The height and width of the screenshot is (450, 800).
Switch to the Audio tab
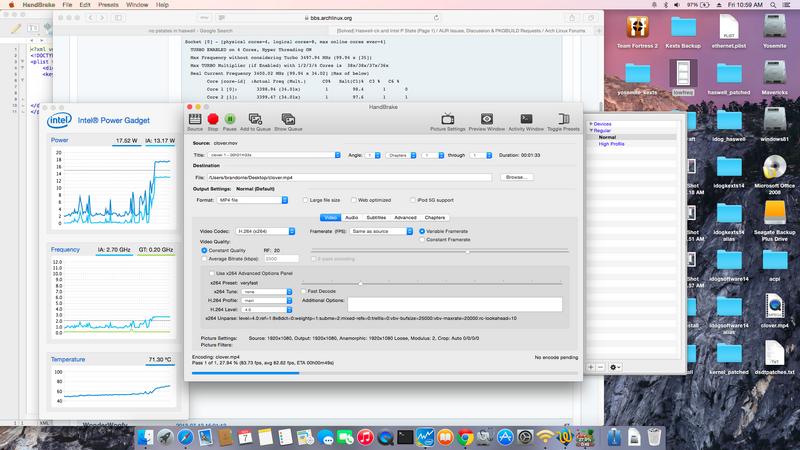352,217
